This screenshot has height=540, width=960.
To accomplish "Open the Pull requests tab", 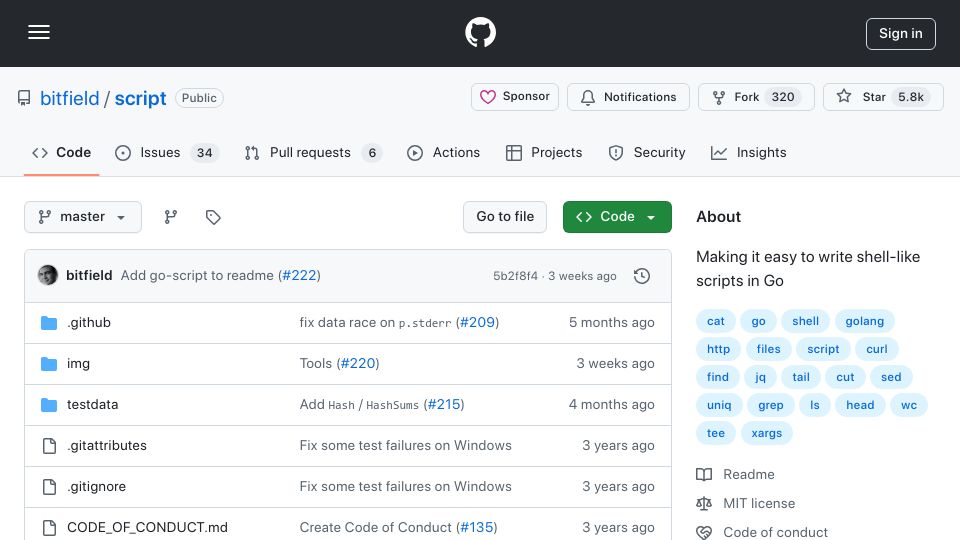I will point(313,152).
